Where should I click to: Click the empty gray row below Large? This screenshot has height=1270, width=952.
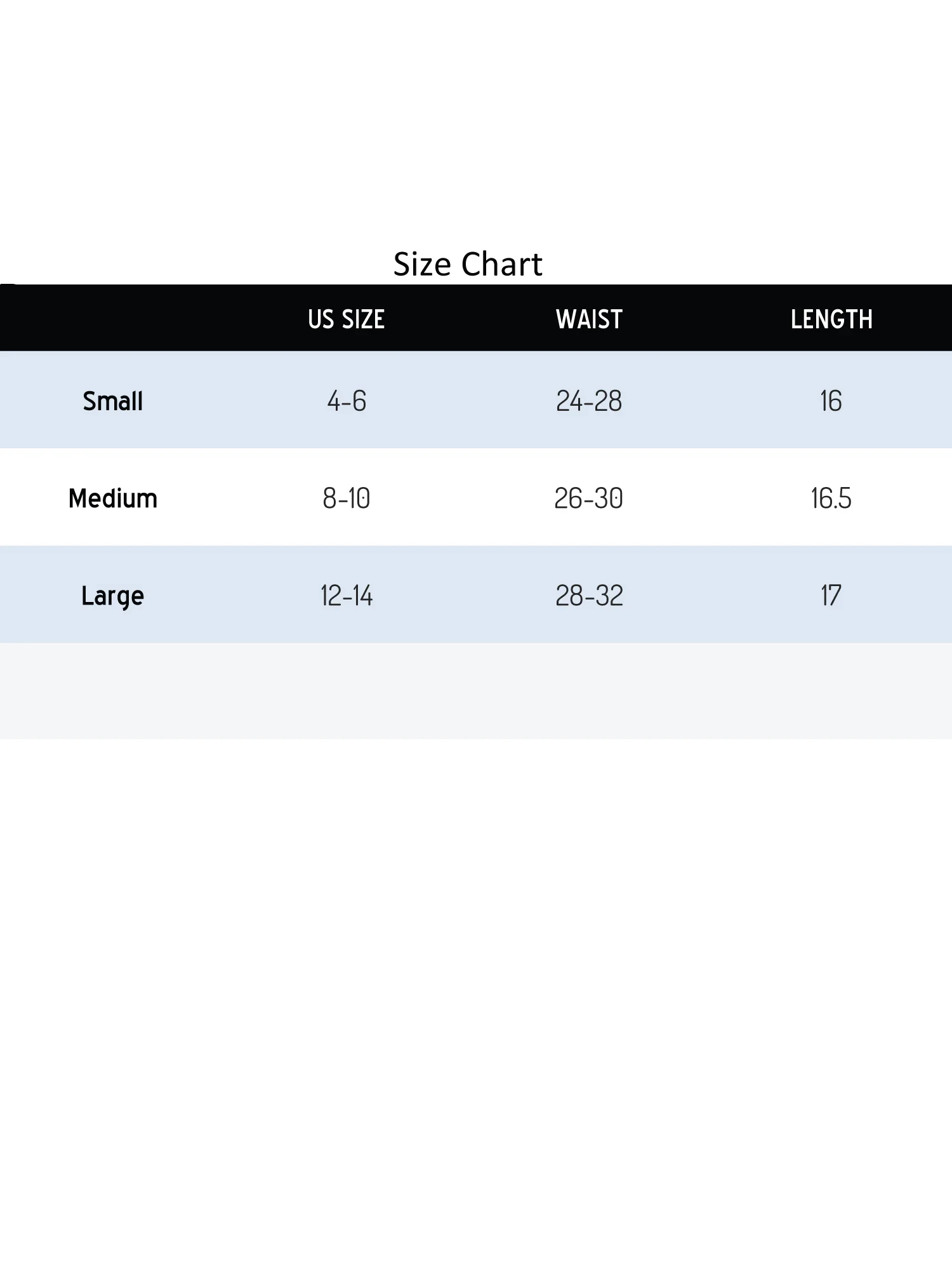(x=476, y=691)
